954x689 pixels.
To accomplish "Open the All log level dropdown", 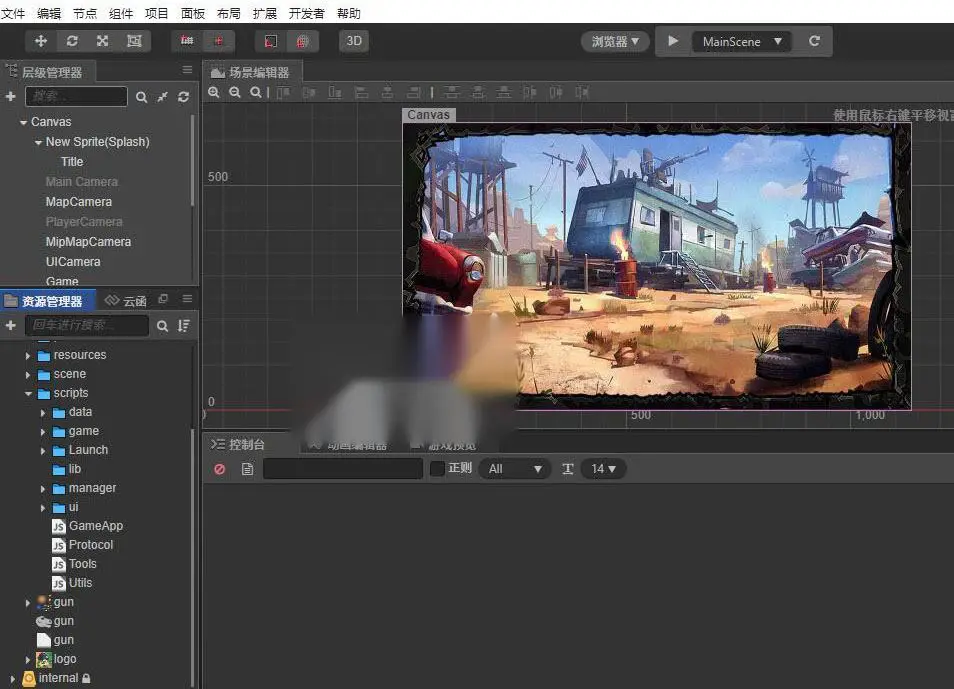I will [515, 469].
